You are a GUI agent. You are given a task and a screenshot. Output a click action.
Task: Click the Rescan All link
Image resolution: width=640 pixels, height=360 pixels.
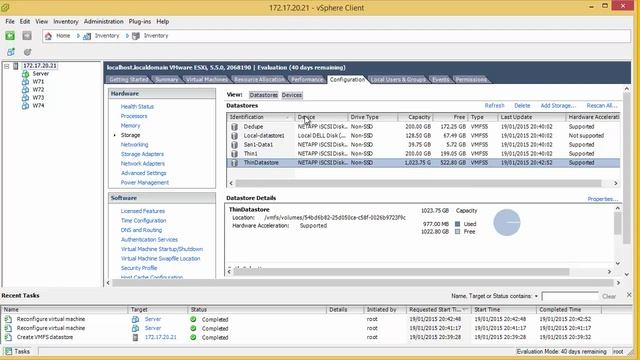602,105
